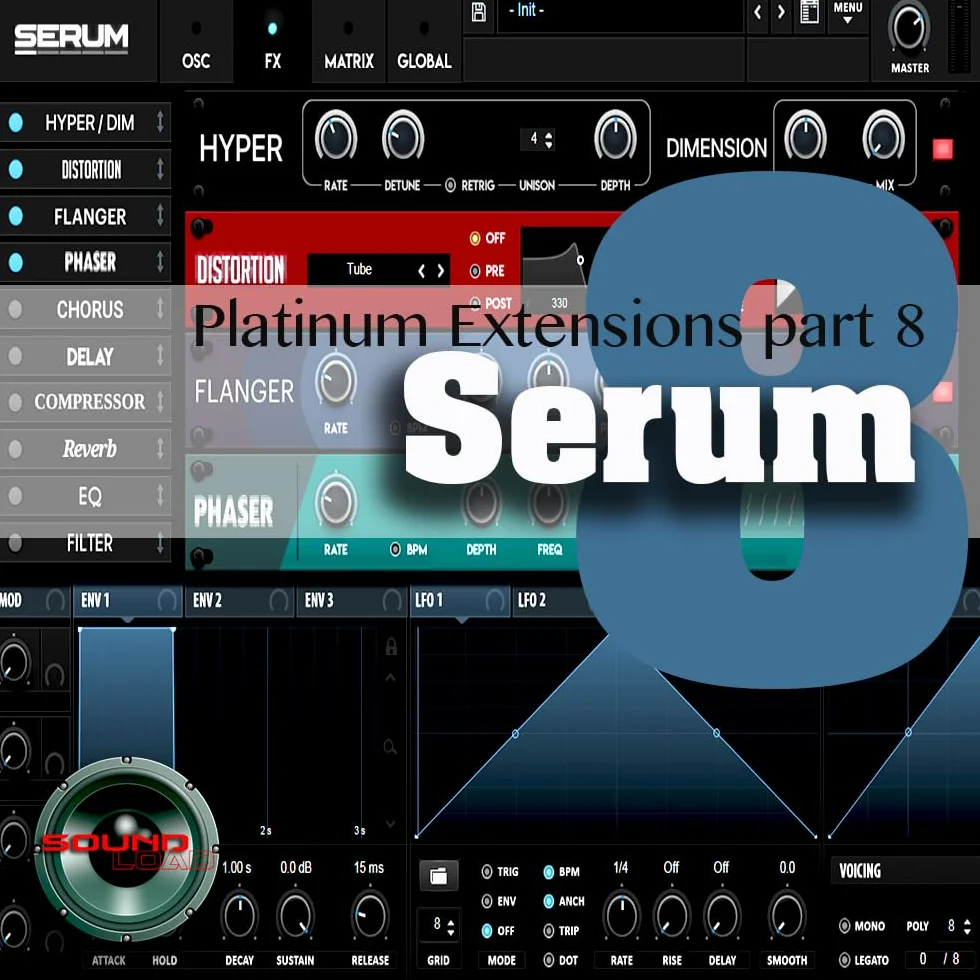Image resolution: width=980 pixels, height=980 pixels.
Task: Set LFO mode to ENV
Action: [x=487, y=901]
